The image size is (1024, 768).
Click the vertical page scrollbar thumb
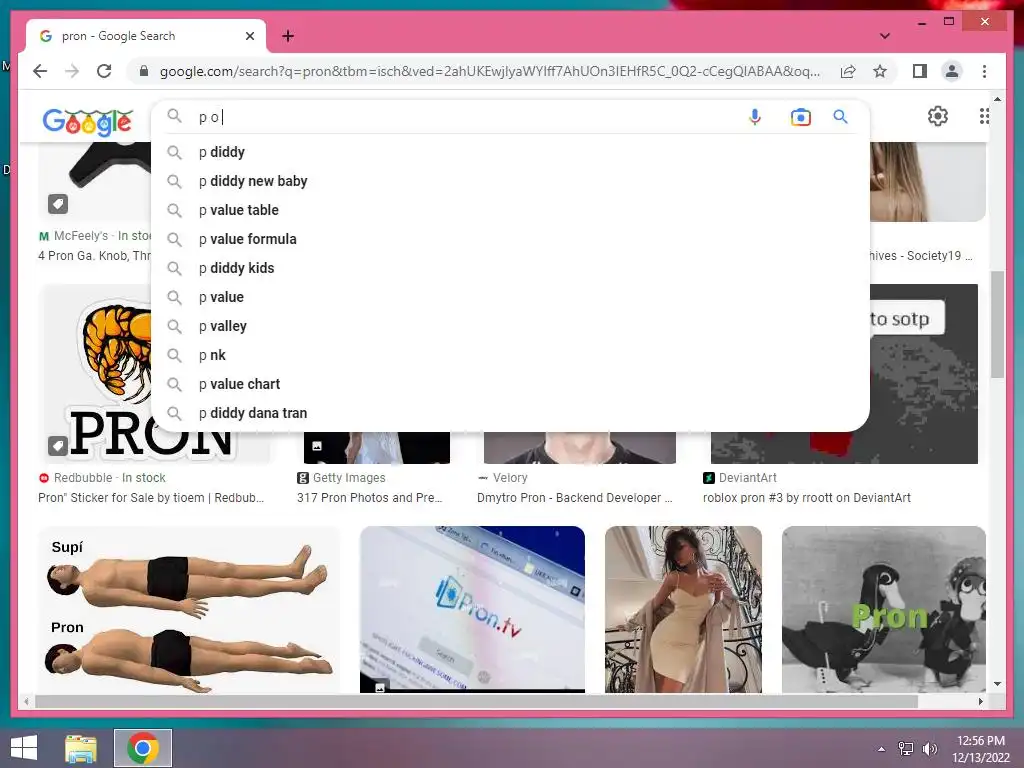tap(997, 325)
